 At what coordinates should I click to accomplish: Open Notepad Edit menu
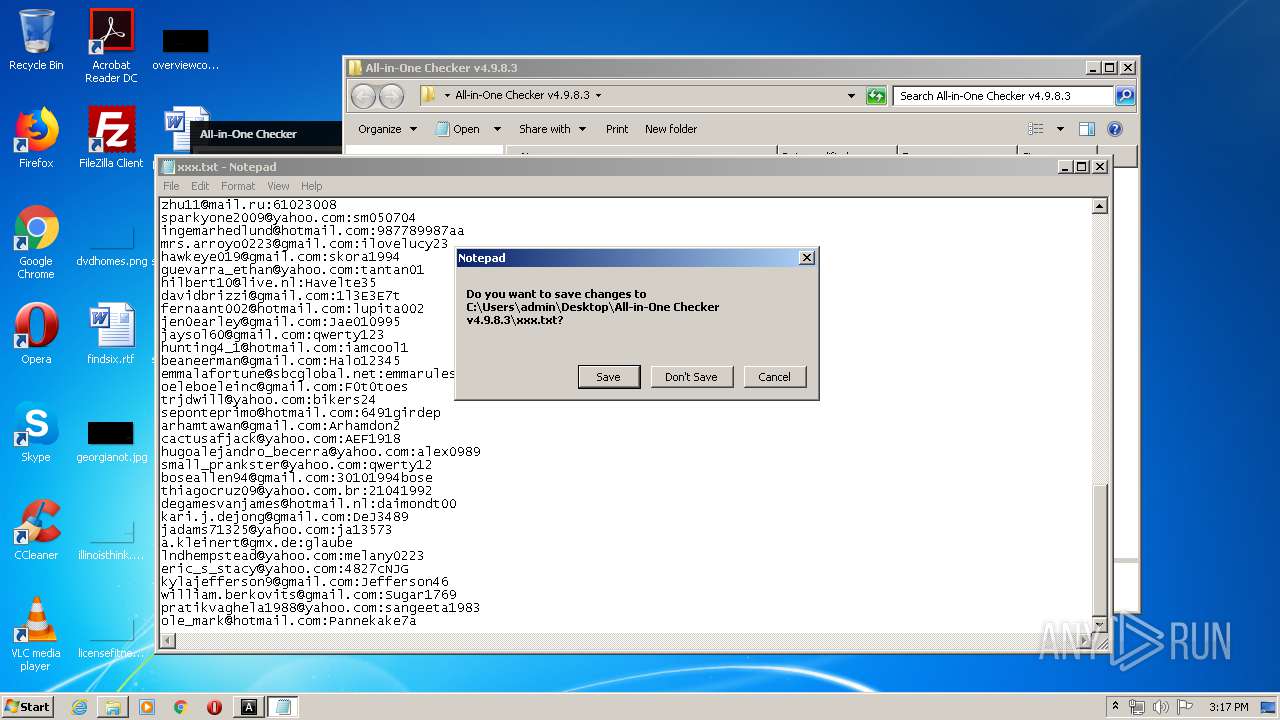[200, 186]
